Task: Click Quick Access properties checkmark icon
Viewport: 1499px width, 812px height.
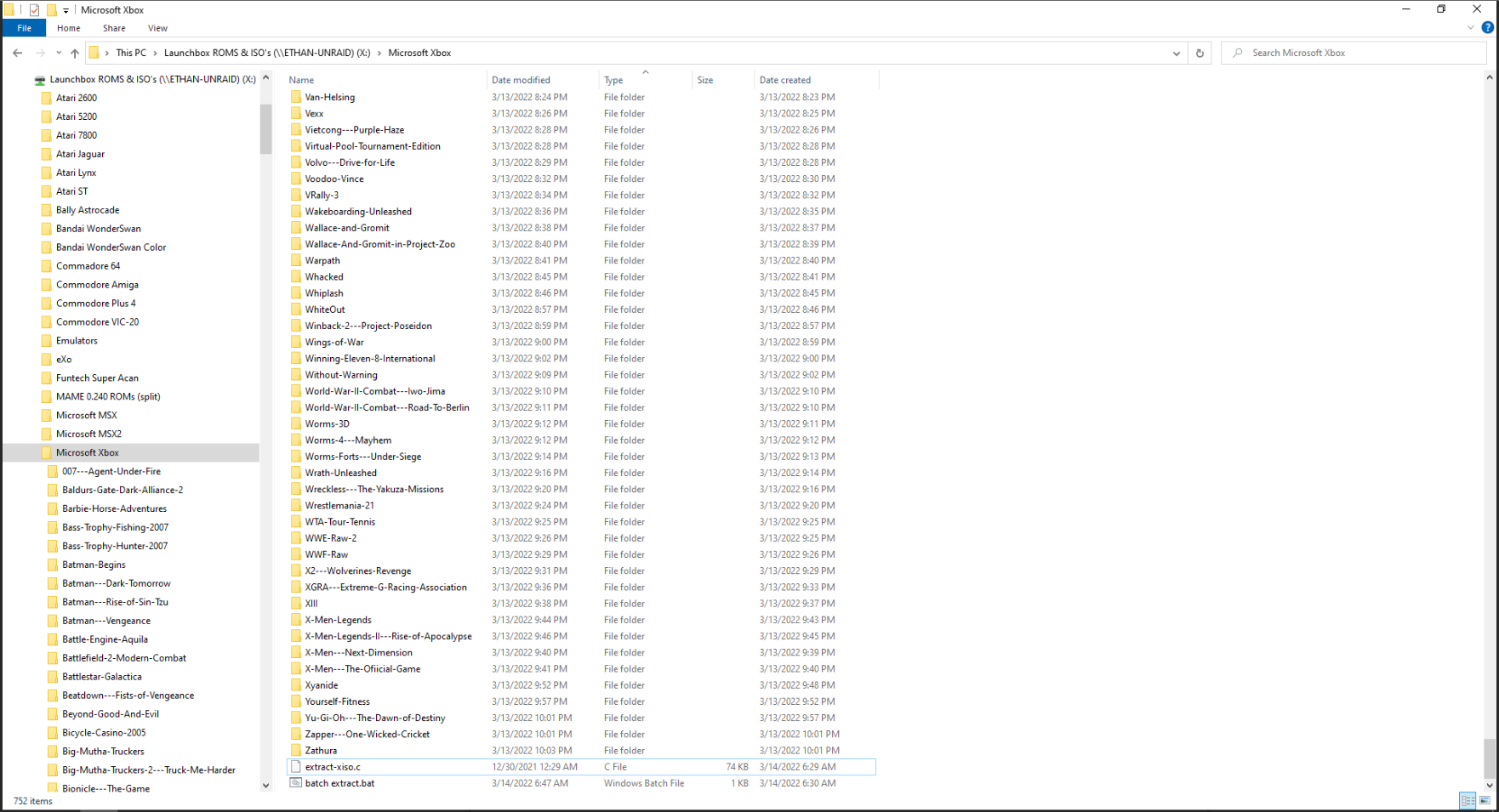Action: click(34, 9)
